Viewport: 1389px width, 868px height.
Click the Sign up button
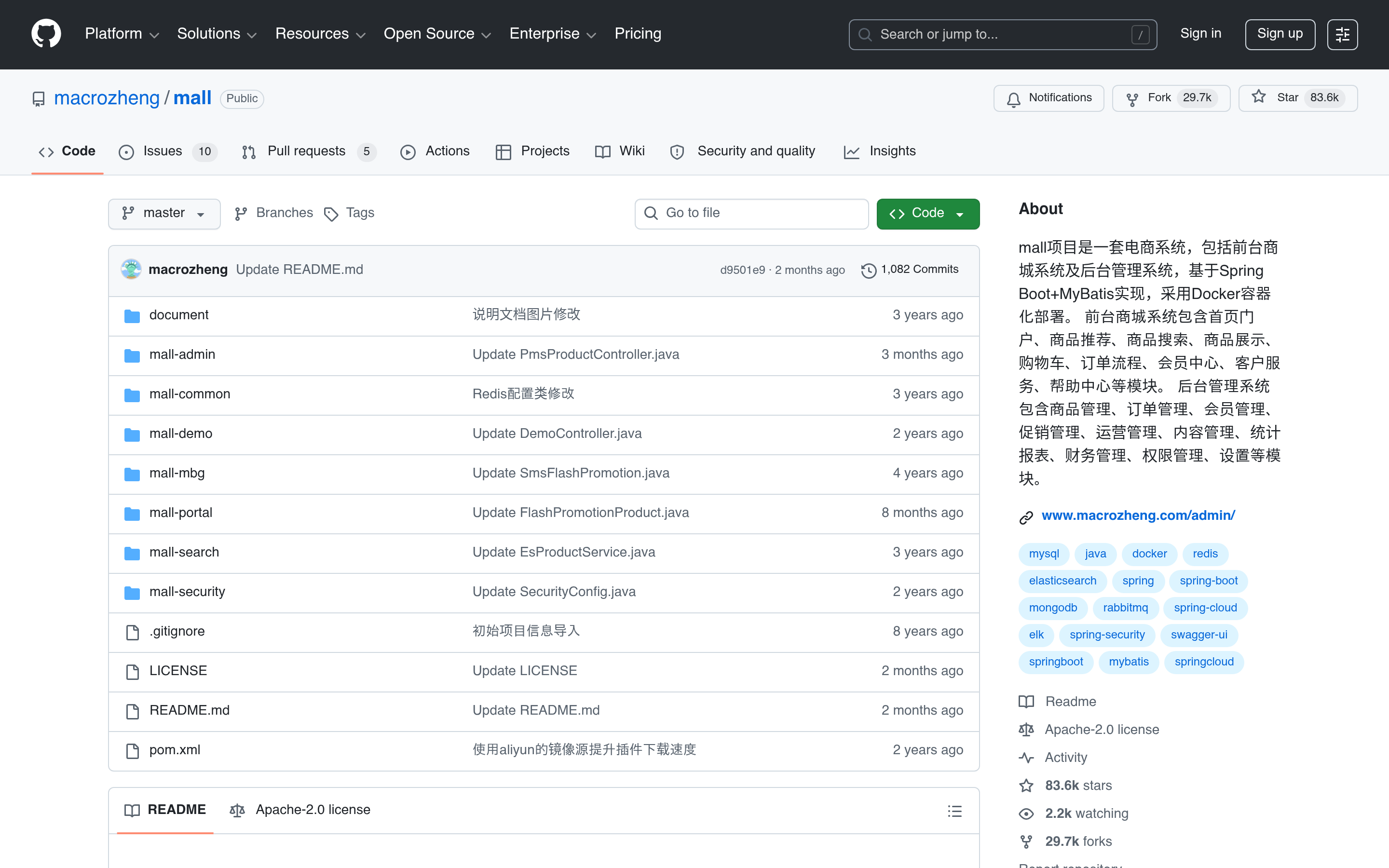(x=1280, y=34)
